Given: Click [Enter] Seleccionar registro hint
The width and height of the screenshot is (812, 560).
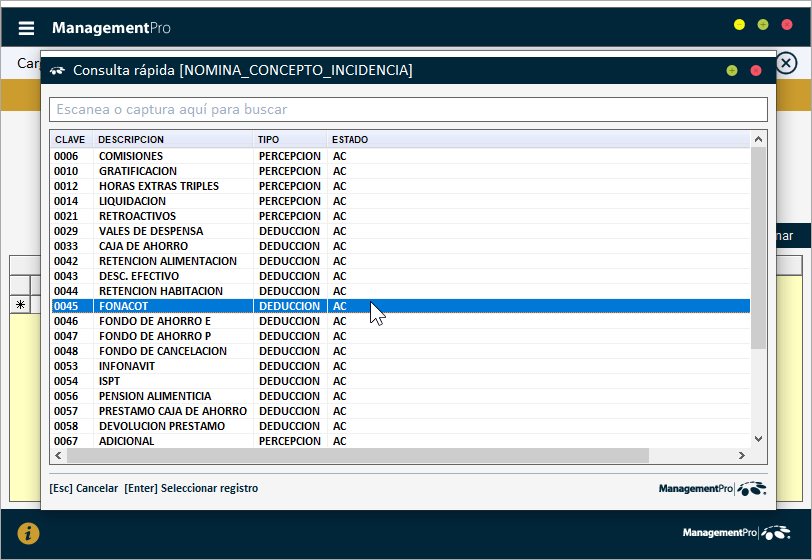Looking at the screenshot, I should (x=191, y=488).
